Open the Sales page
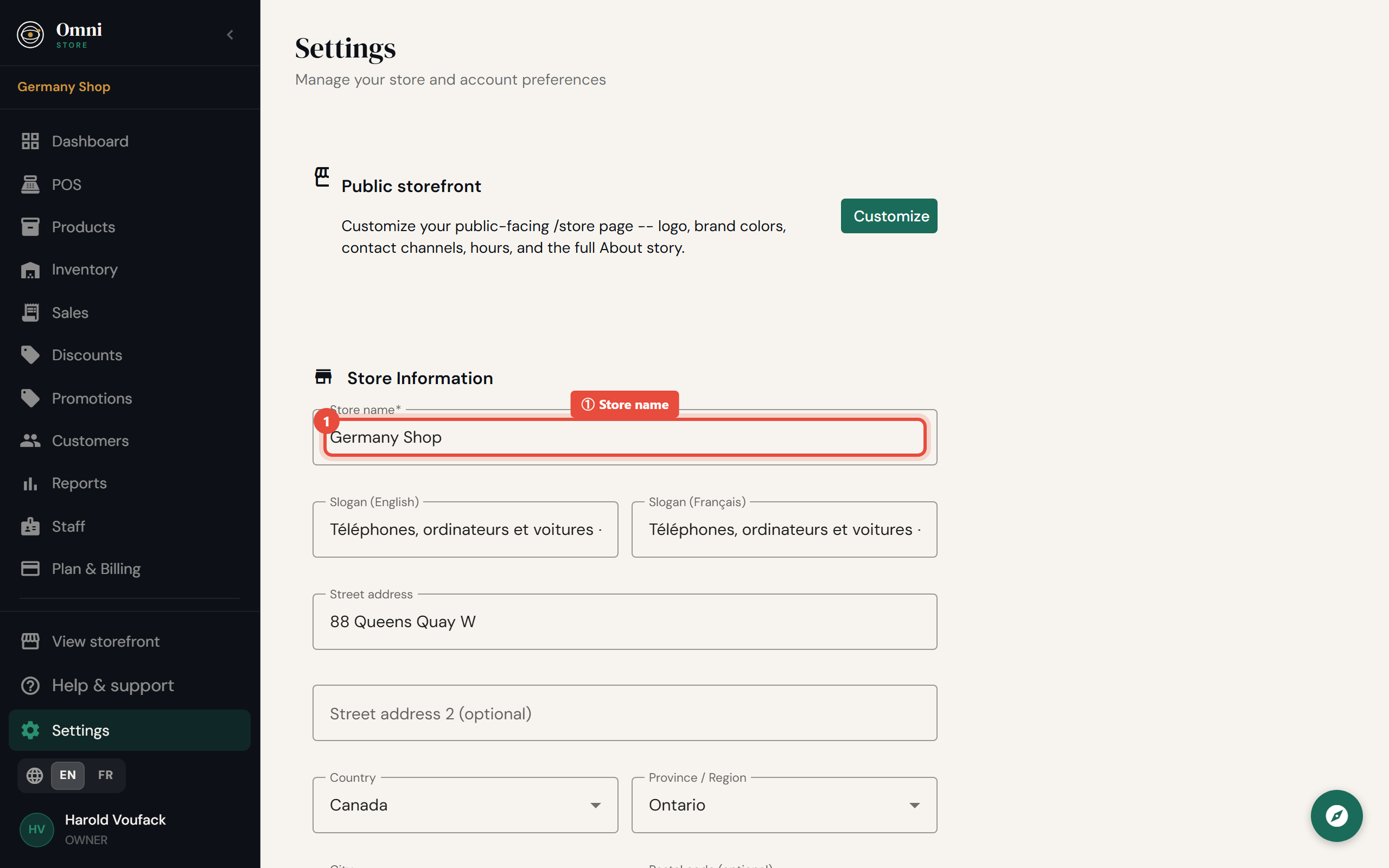The height and width of the screenshot is (868, 1389). pos(130,312)
